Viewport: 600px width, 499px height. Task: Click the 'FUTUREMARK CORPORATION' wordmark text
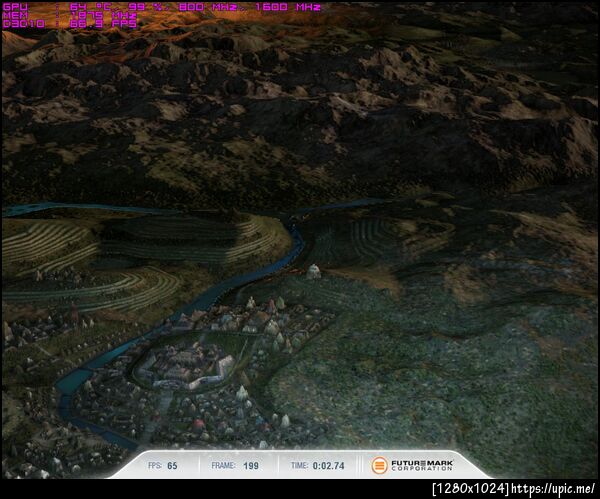coord(422,465)
